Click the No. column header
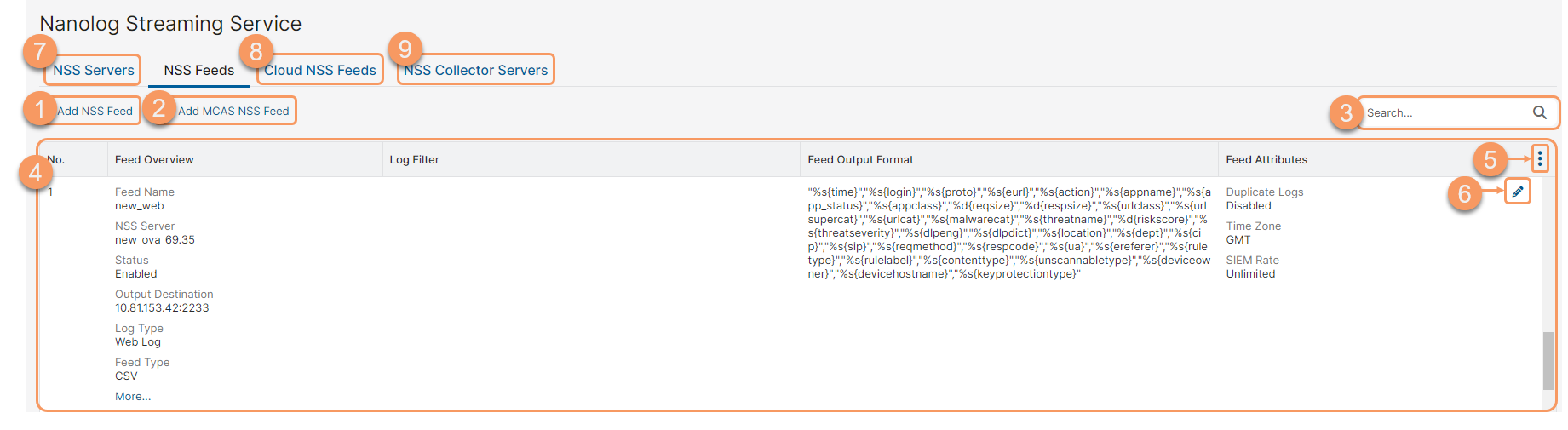 point(56,159)
